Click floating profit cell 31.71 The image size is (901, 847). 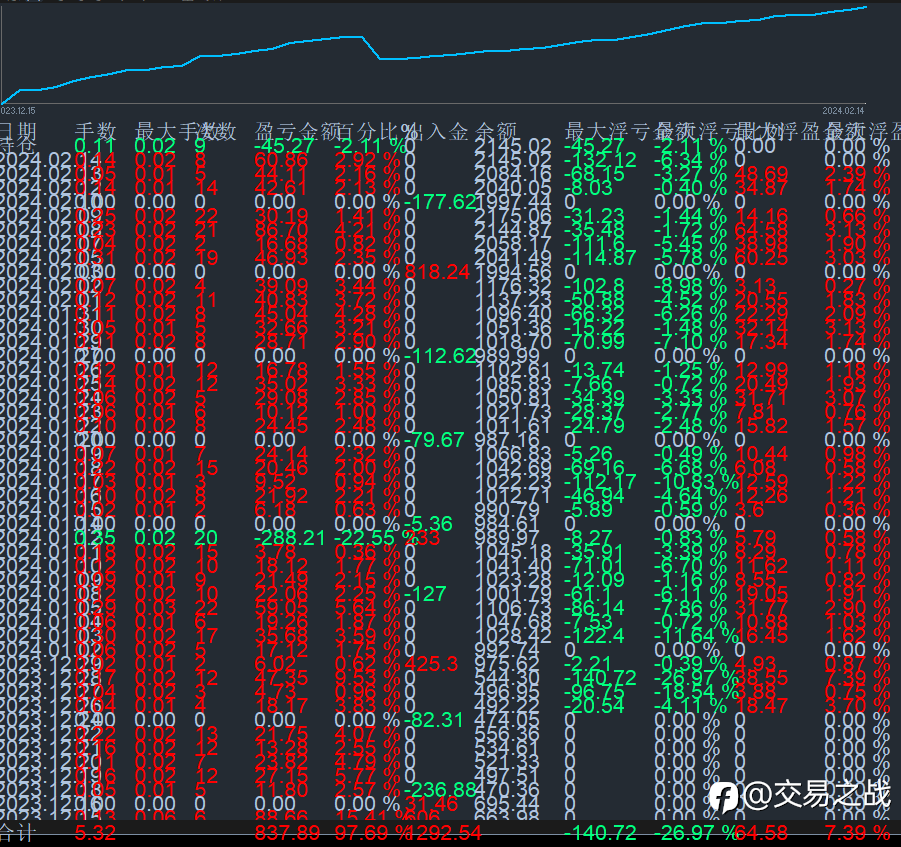[x=762, y=398]
